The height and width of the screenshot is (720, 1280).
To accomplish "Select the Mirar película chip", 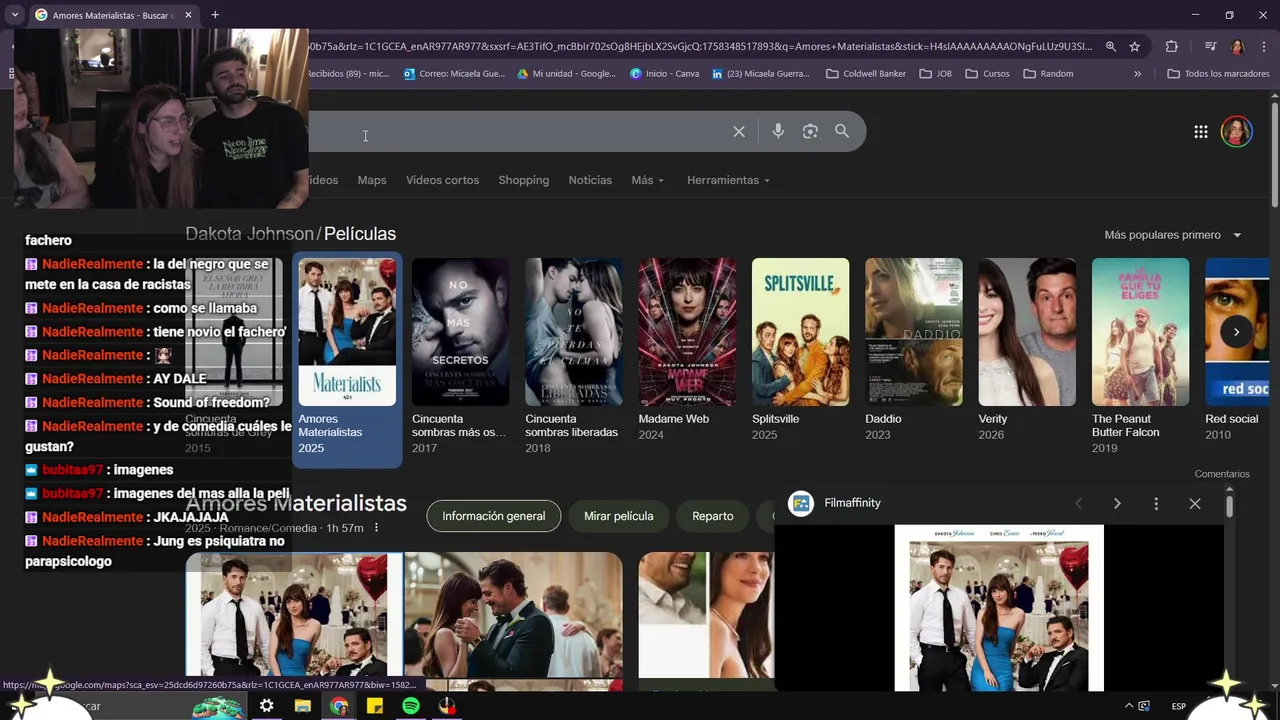I will (619, 516).
